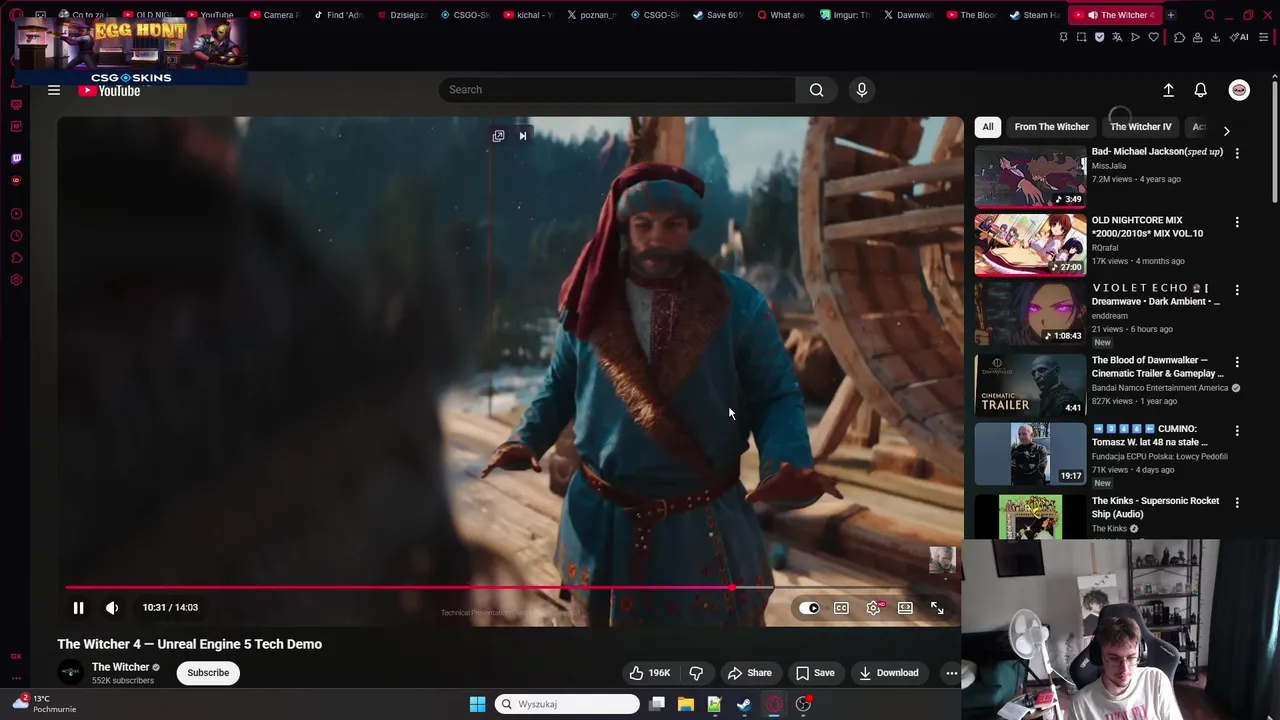Open YouTube notifications bell

click(1201, 90)
